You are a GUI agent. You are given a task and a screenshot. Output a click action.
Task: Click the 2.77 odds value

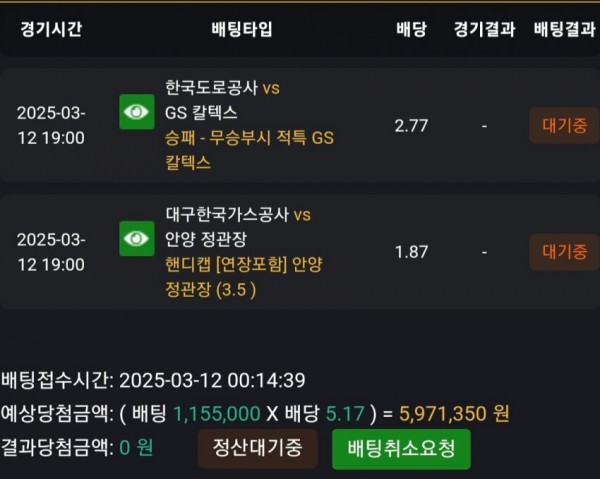(x=411, y=126)
